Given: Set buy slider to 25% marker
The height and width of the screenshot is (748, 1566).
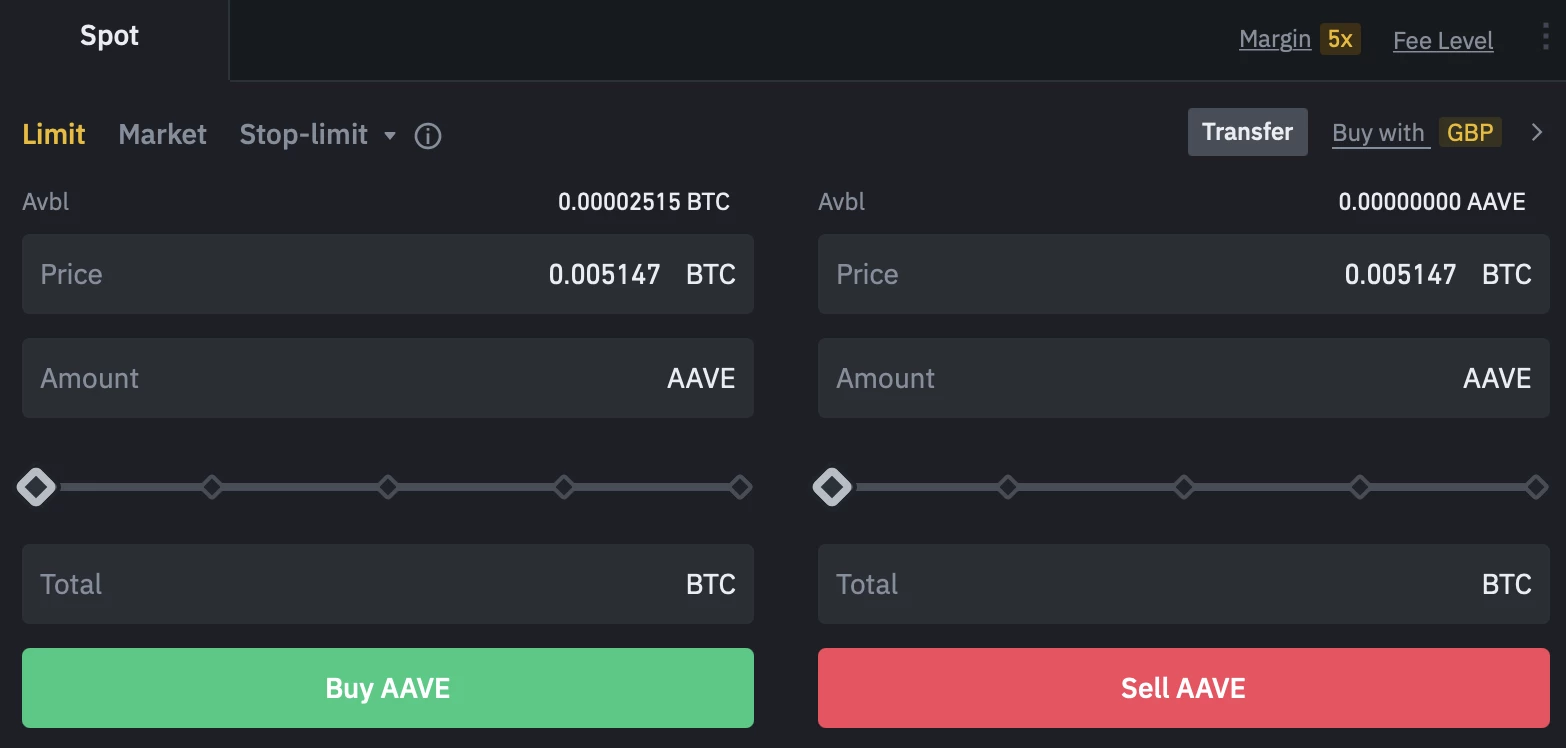Looking at the screenshot, I should [x=212, y=487].
